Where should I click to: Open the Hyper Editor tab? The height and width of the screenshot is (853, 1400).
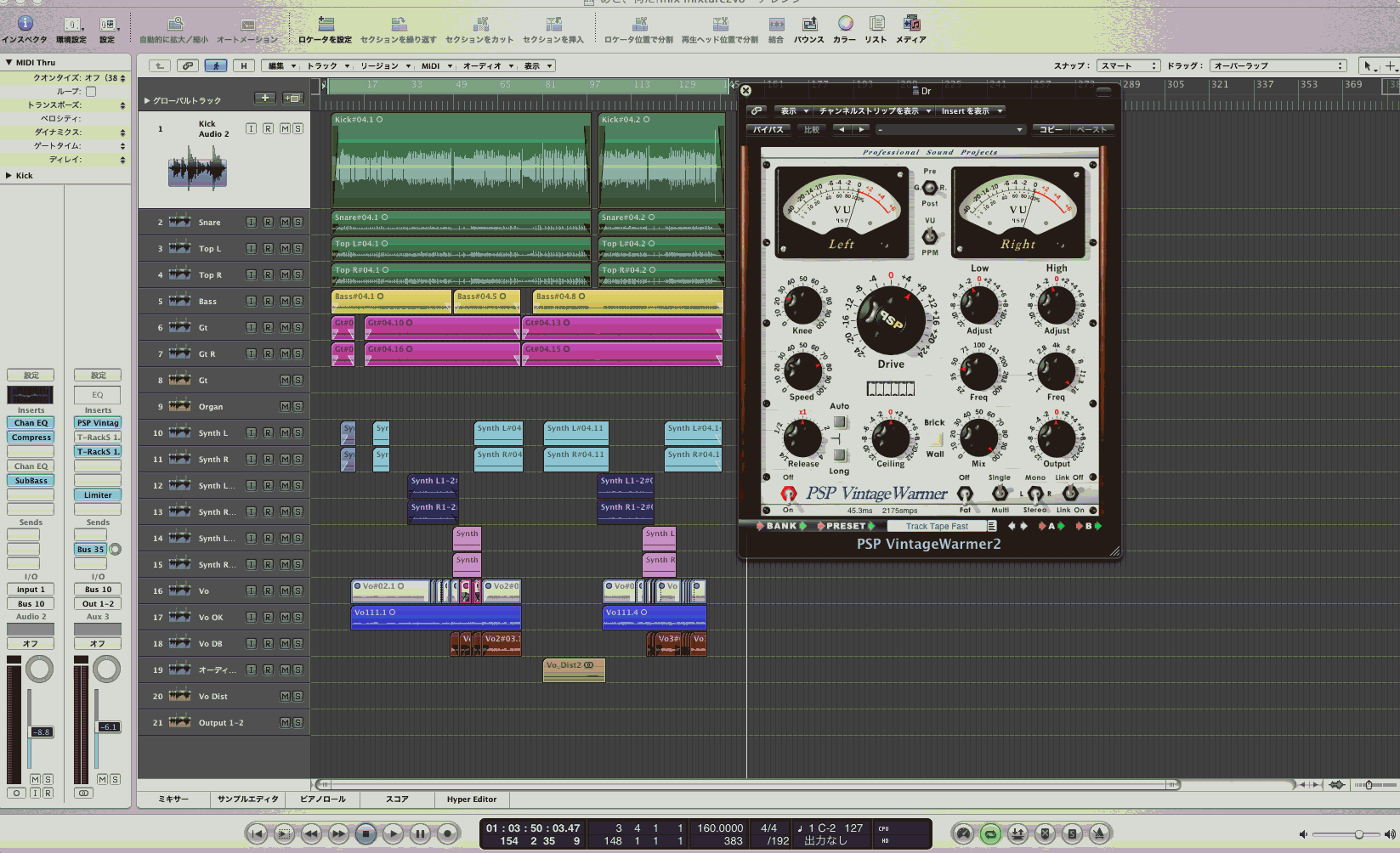[472, 799]
